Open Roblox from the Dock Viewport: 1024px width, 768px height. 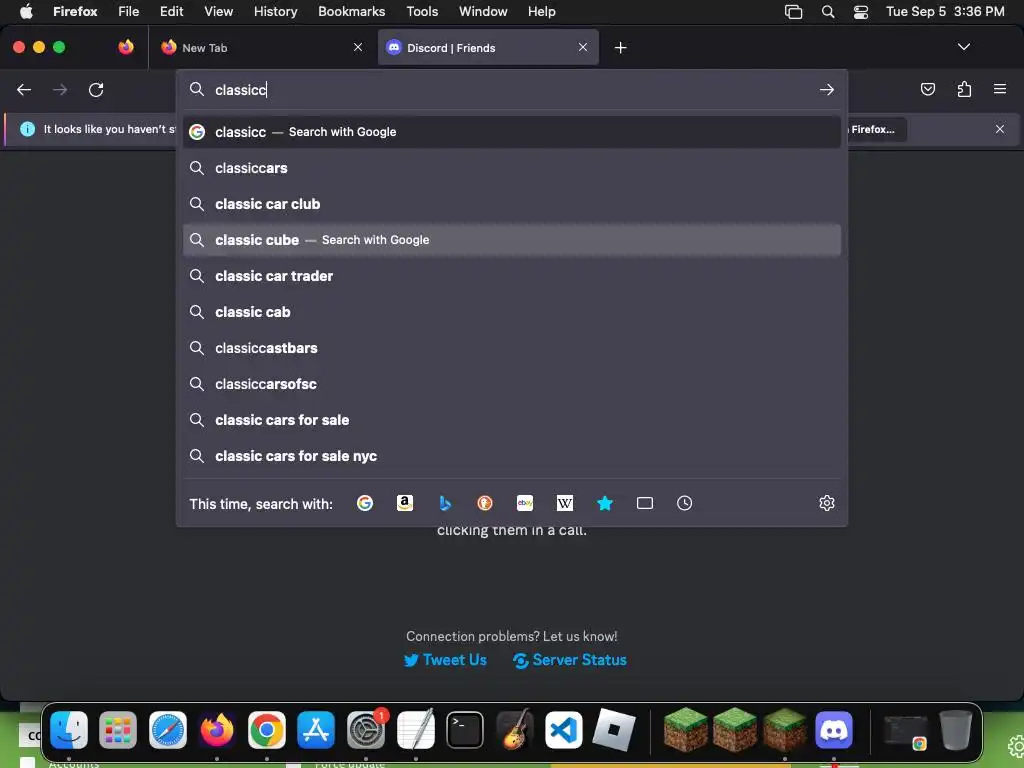613,730
